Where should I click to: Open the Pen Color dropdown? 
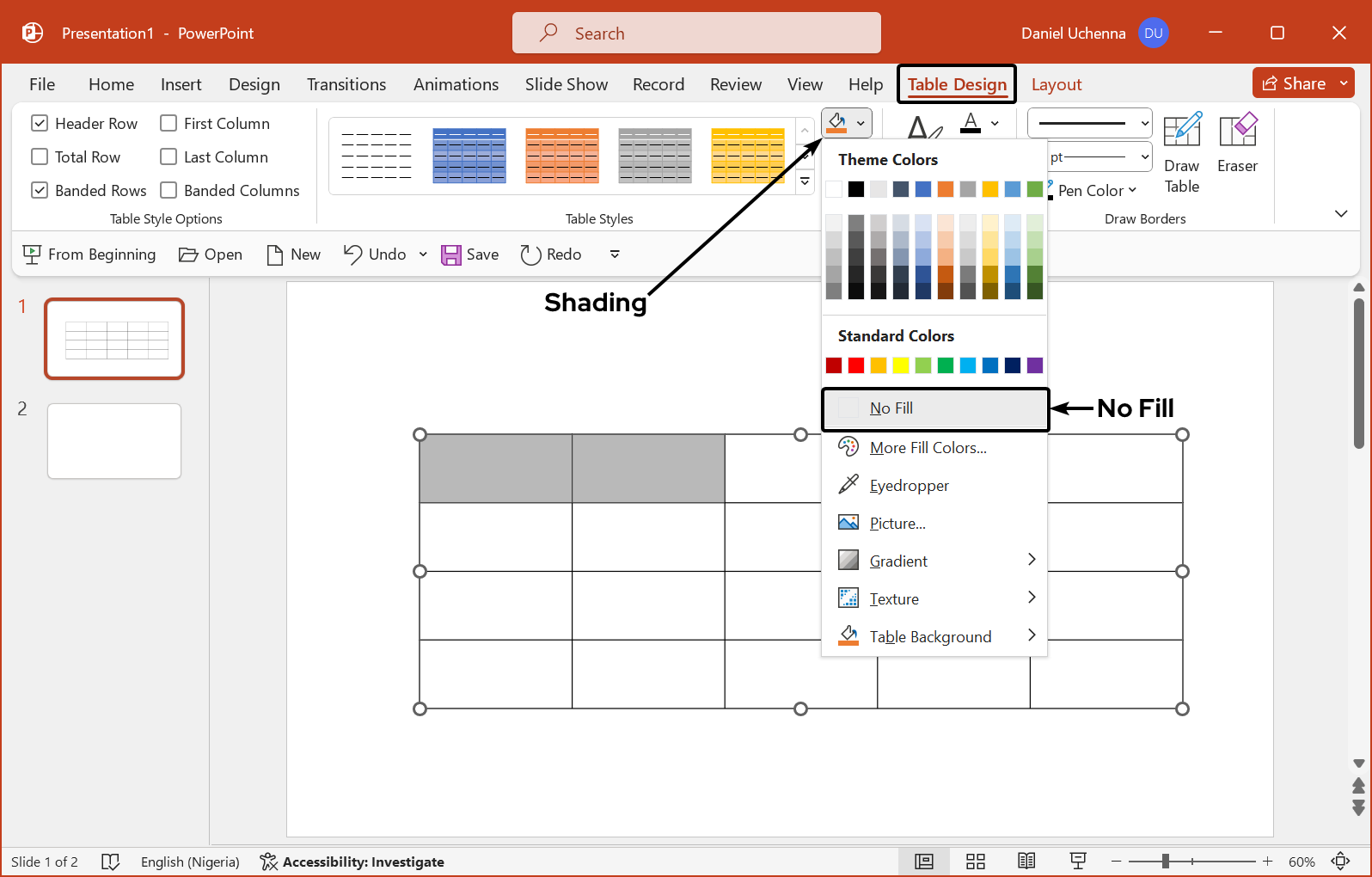pyautogui.click(x=1096, y=191)
